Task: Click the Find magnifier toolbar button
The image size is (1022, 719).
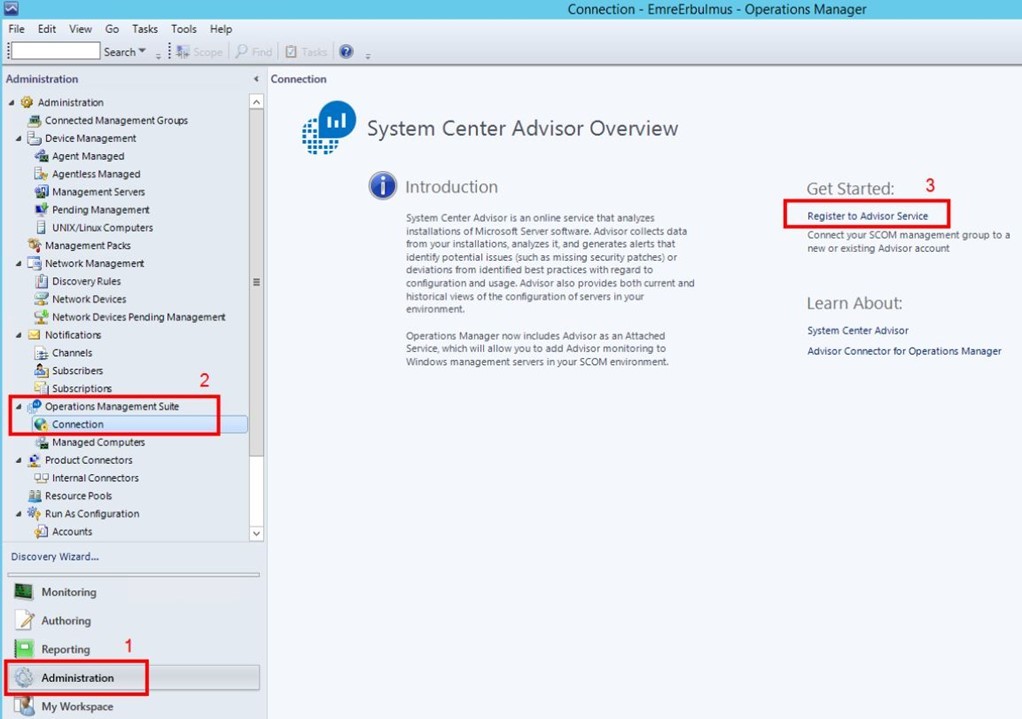Action: click(x=254, y=51)
